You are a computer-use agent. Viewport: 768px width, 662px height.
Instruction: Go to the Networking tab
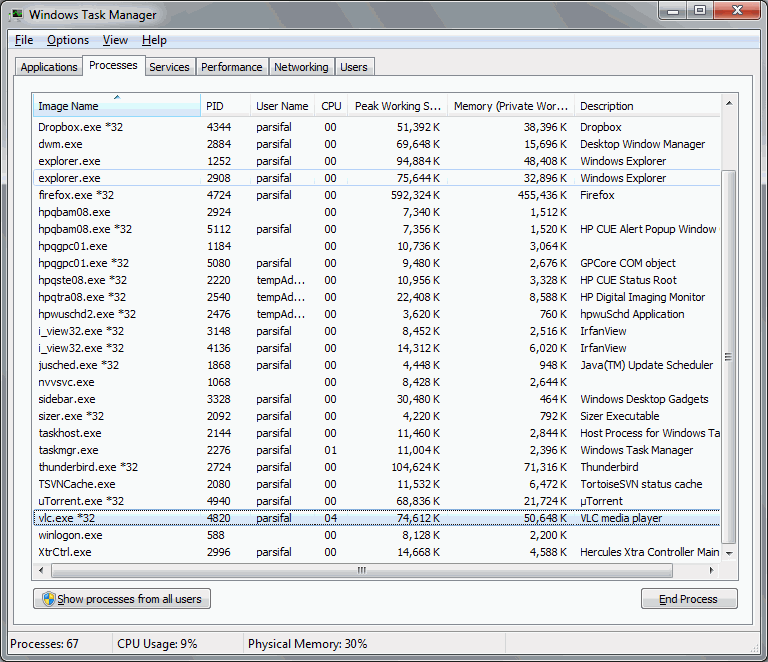[x=301, y=67]
